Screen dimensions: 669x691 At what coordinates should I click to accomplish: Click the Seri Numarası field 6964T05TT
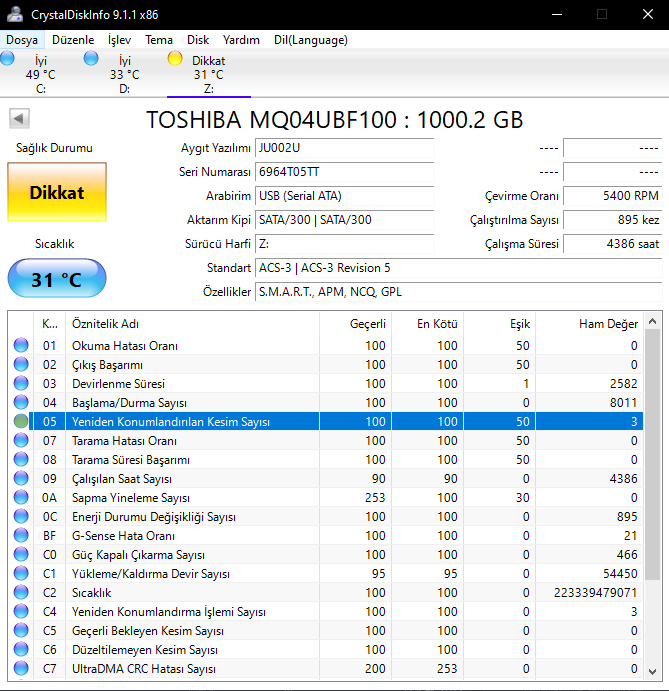[345, 172]
